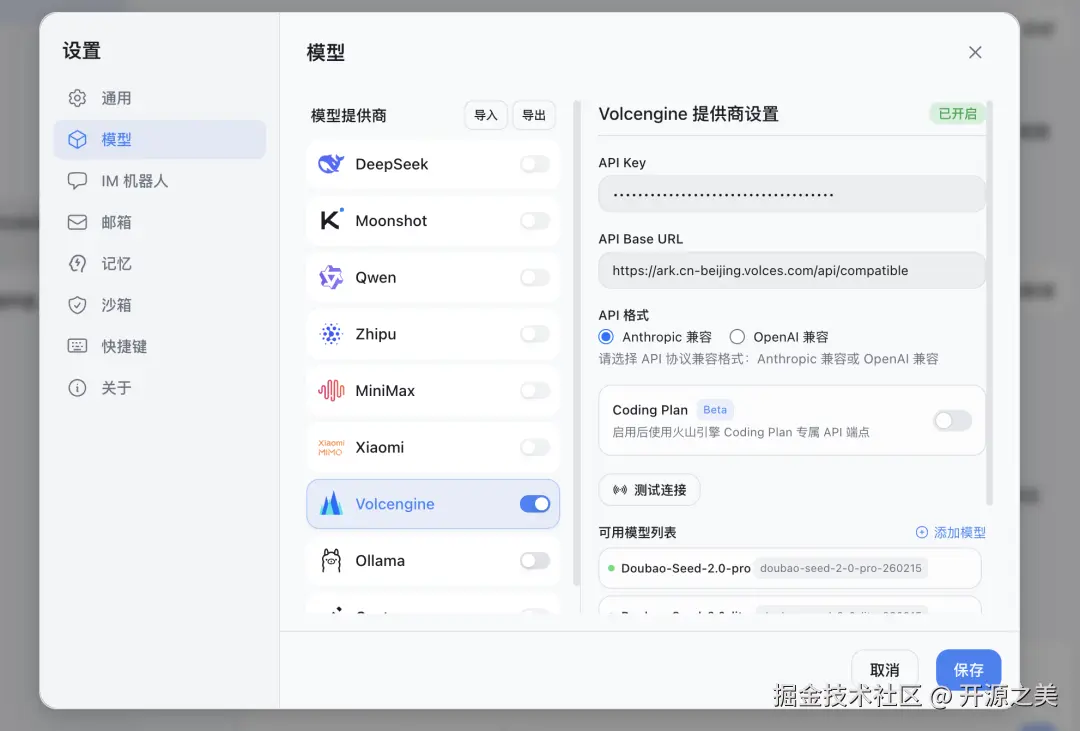This screenshot has width=1080, height=731.
Task: Click into the API Base URL field
Action: tap(791, 270)
